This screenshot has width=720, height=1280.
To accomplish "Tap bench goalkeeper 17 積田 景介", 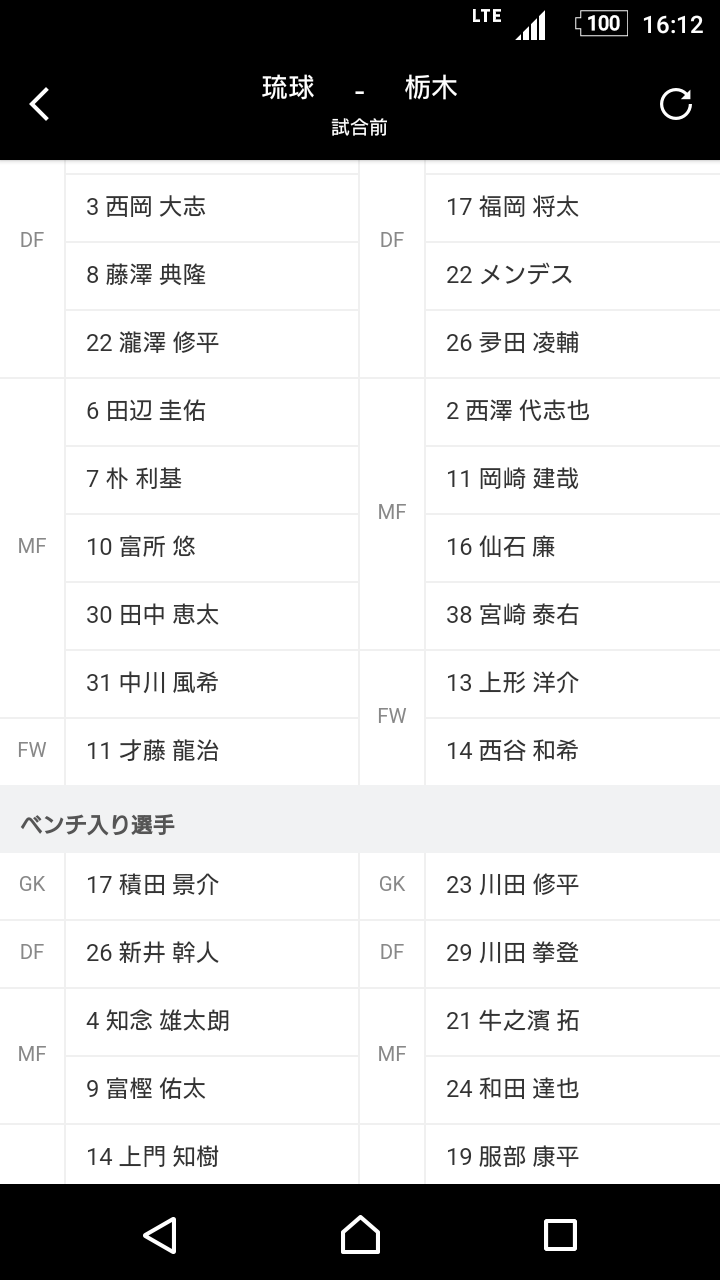I will [x=211, y=885].
